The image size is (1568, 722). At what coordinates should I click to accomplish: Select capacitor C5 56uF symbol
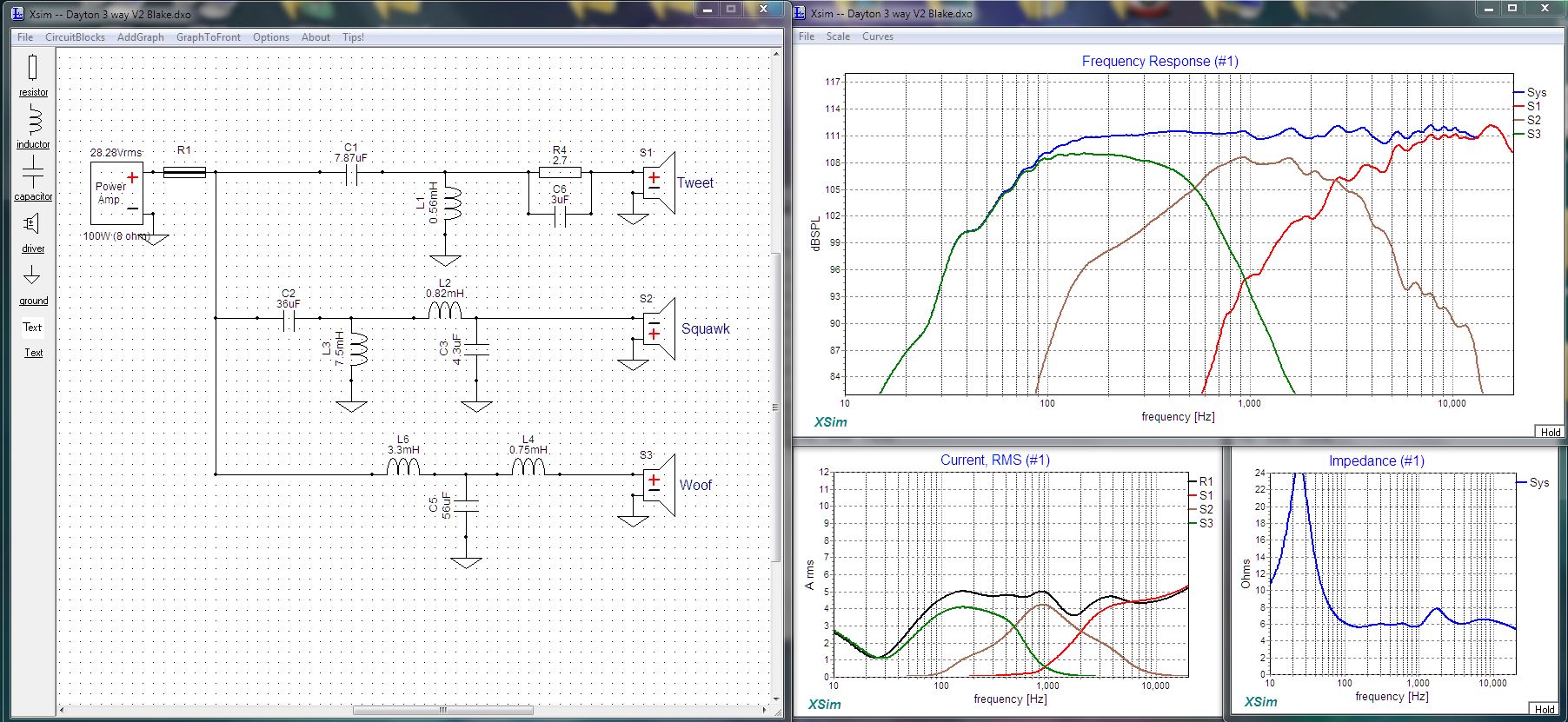[467, 506]
